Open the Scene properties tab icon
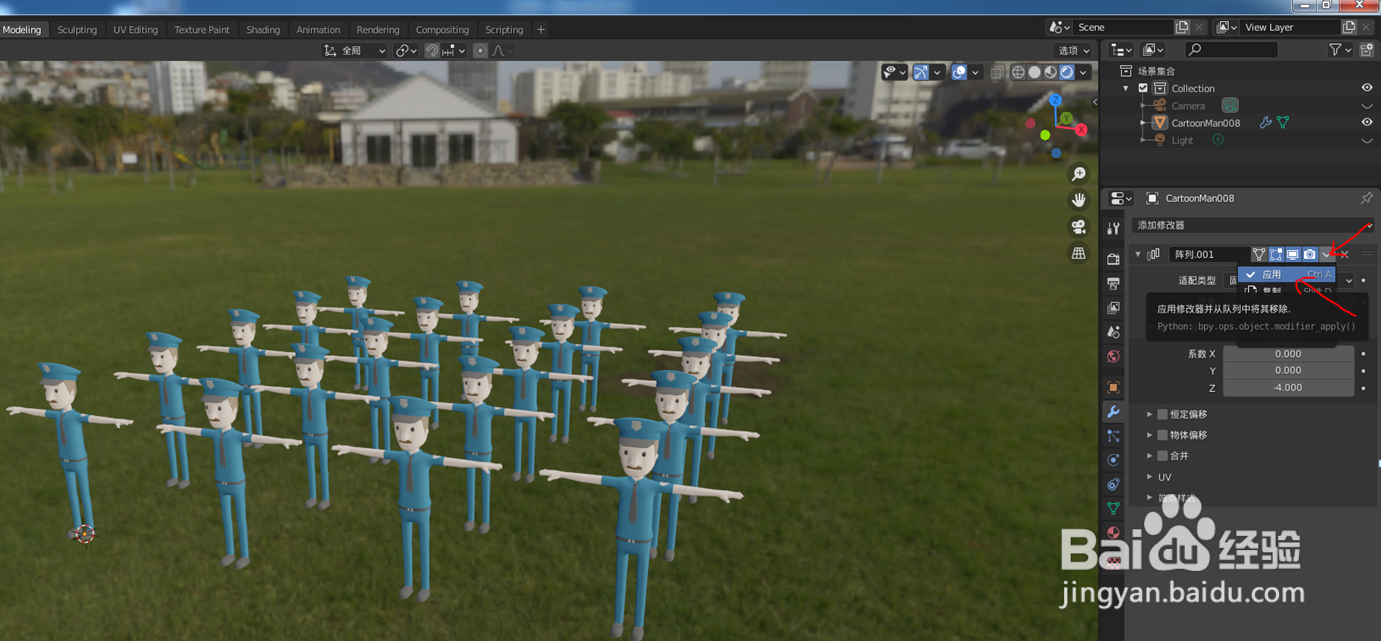Image resolution: width=1381 pixels, height=641 pixels. (1113, 332)
